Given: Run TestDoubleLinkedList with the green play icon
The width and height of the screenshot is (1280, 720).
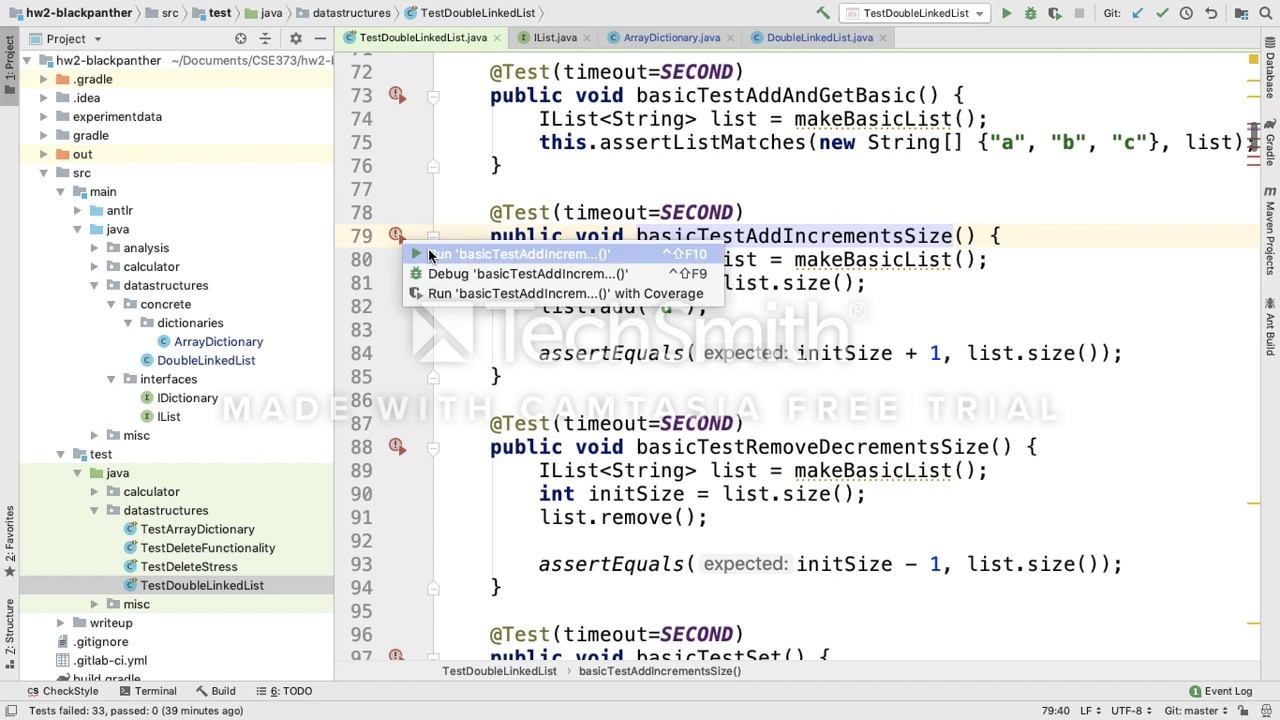Looking at the screenshot, I should 1006,13.
